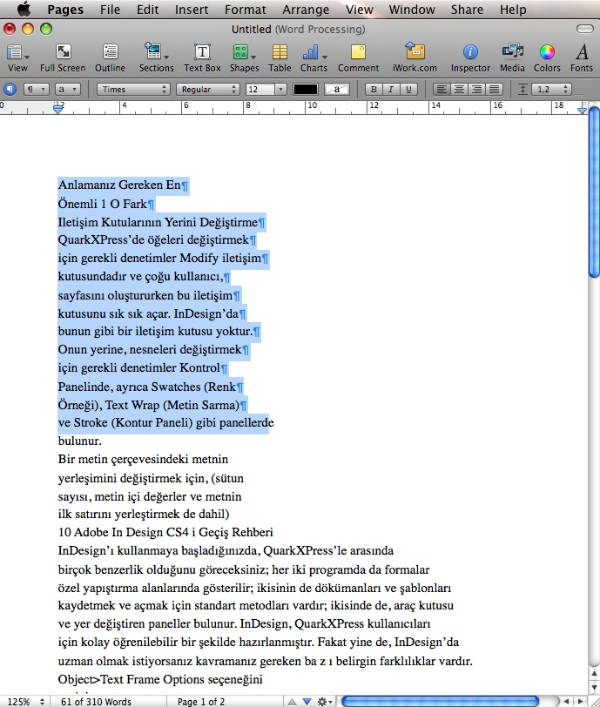
Task: Justify the text
Action: click(494, 89)
